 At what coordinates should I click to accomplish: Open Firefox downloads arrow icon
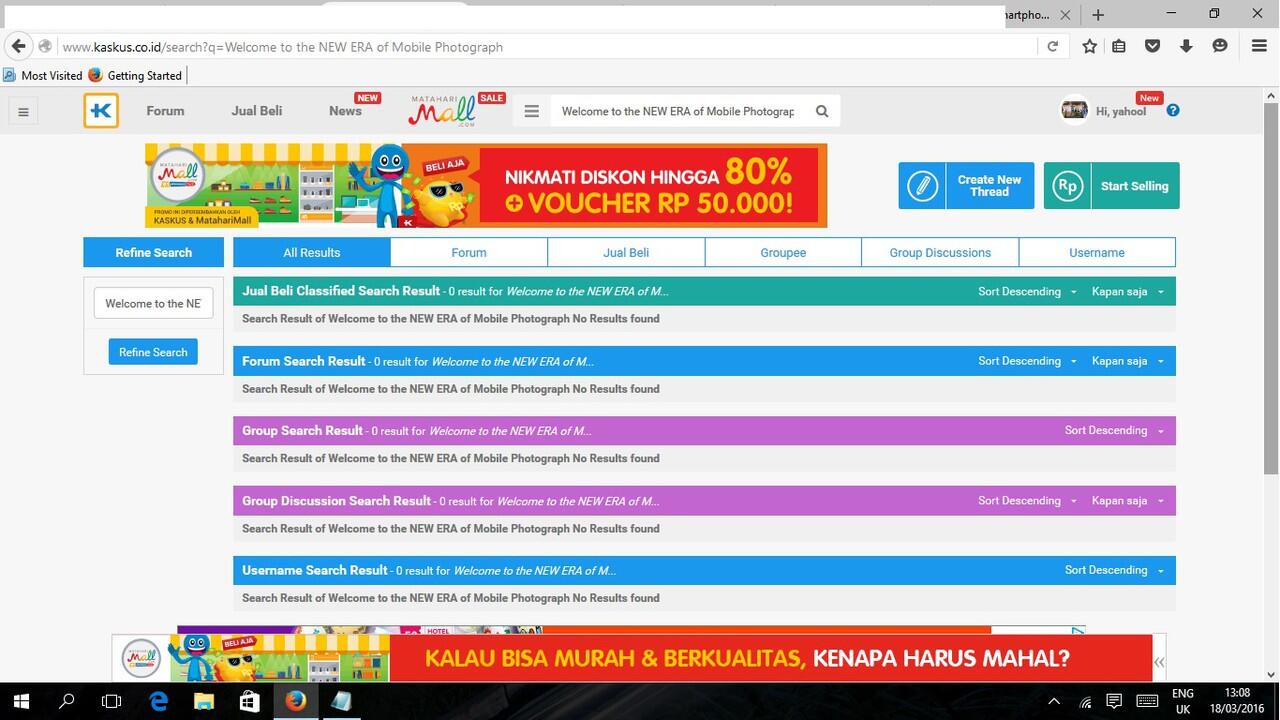pos(1186,46)
